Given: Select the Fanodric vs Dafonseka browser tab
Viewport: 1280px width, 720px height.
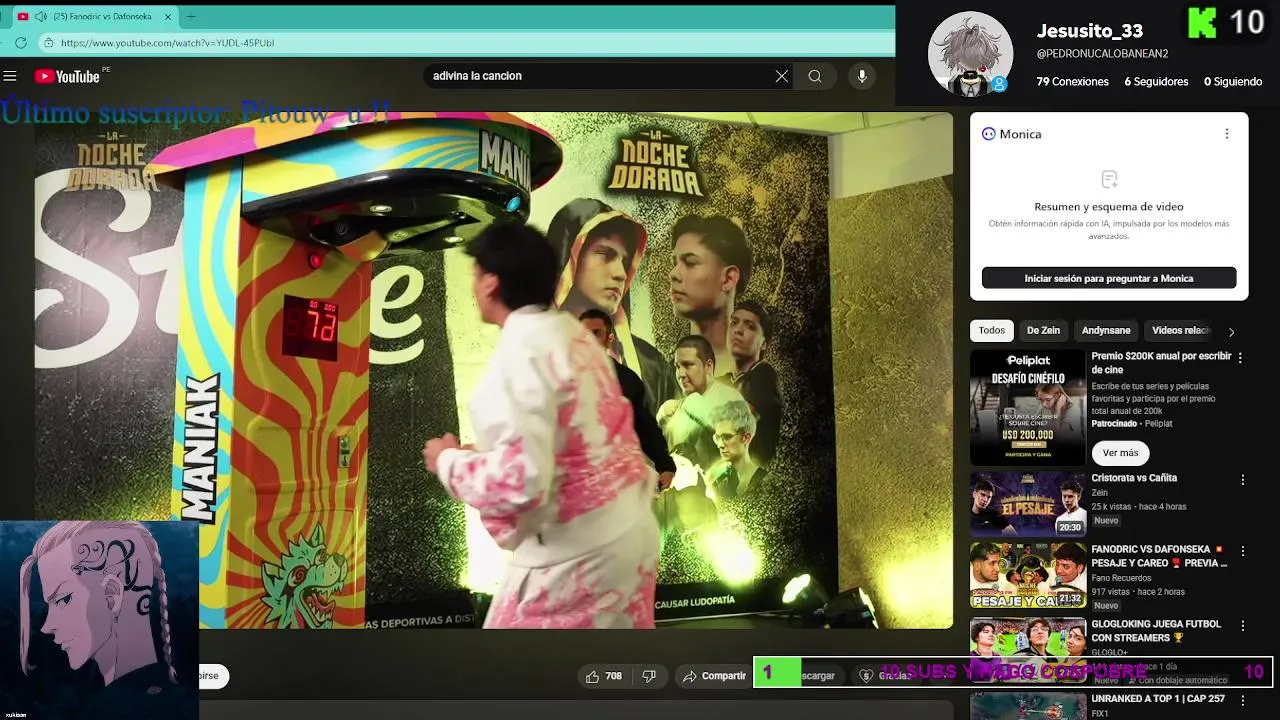Looking at the screenshot, I should (96, 17).
